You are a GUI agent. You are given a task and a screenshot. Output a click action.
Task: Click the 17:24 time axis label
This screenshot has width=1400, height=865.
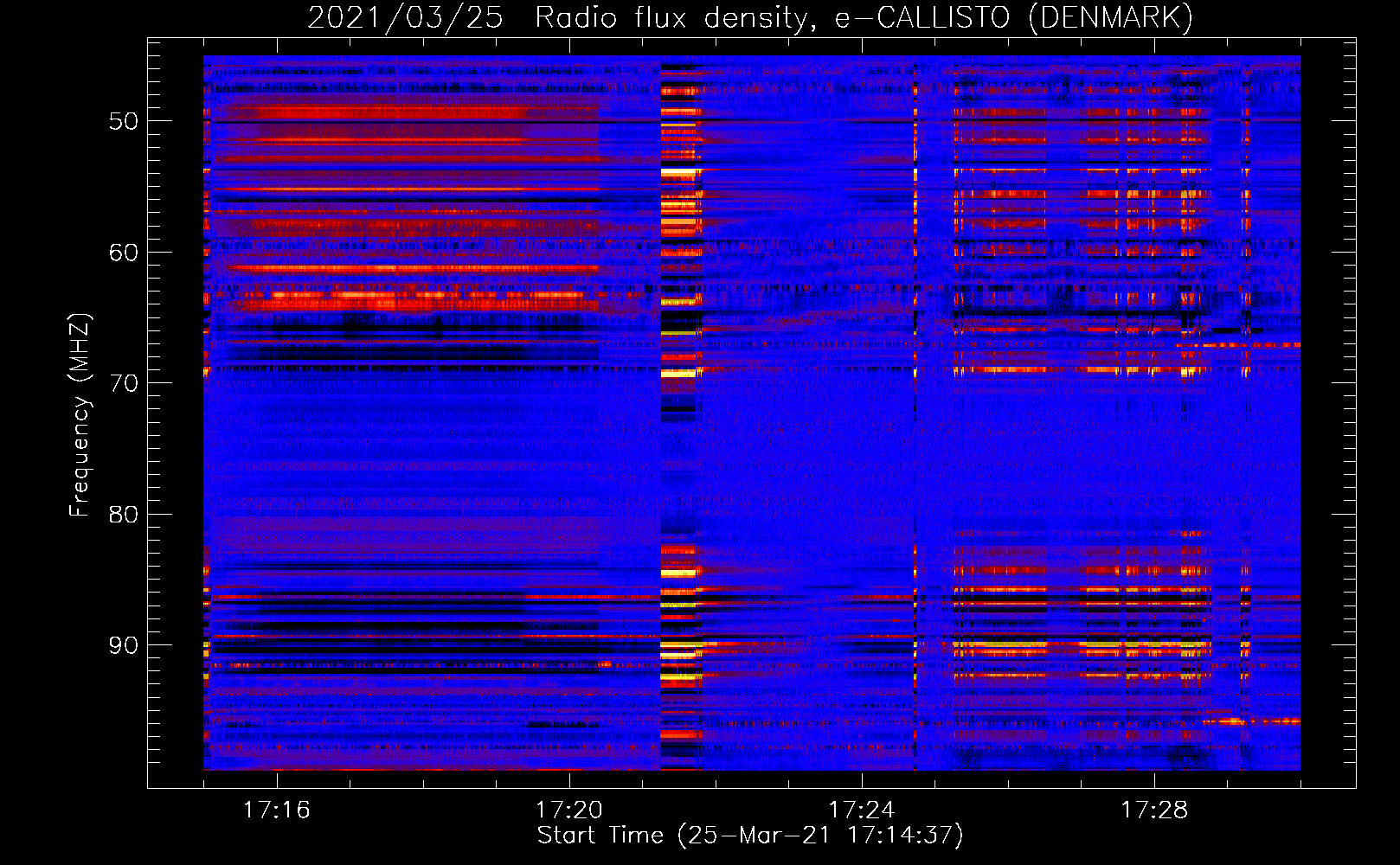(862, 811)
